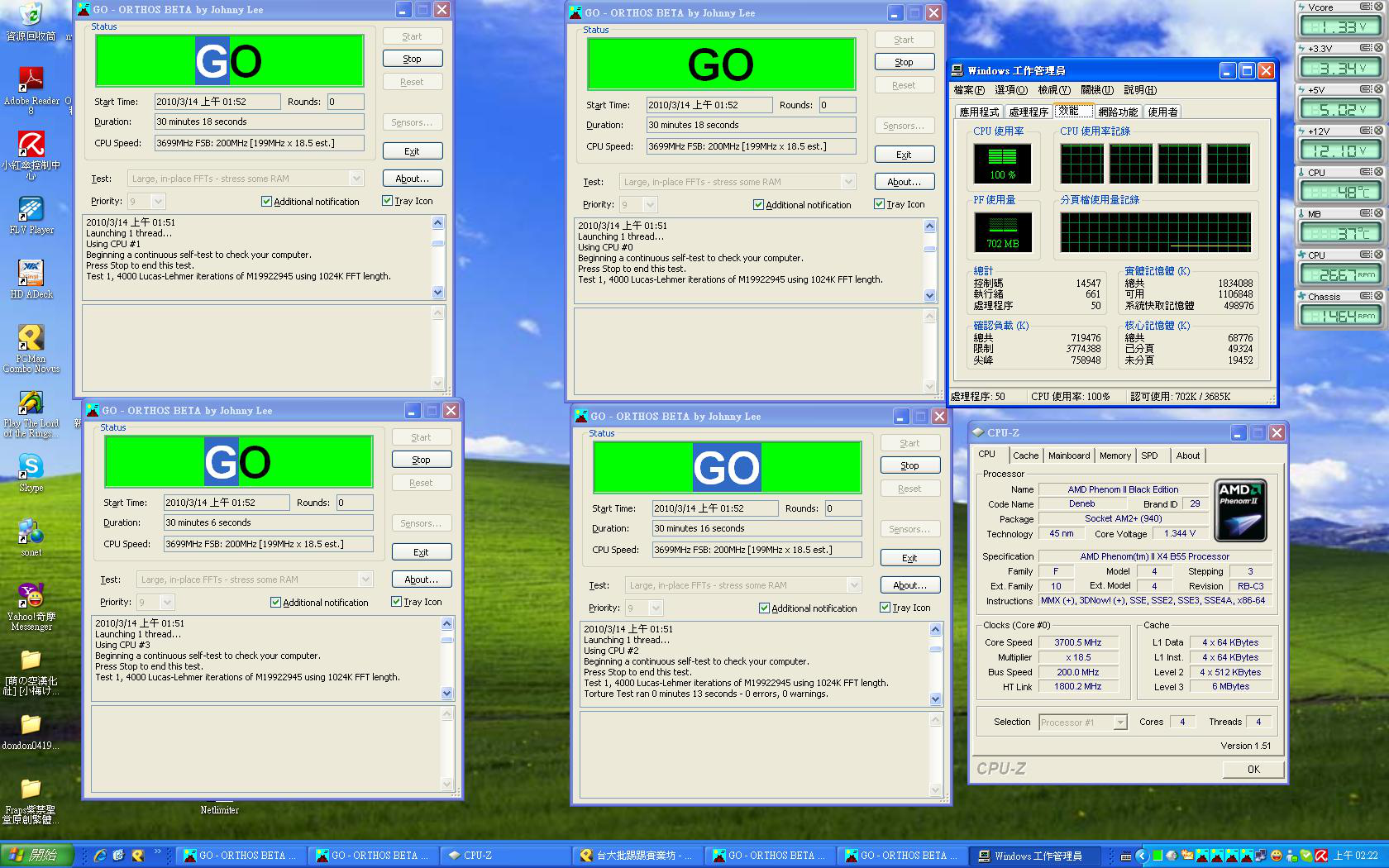Switch to the Mainboard tab in CPU-Z
1389x868 pixels.
click(1068, 455)
